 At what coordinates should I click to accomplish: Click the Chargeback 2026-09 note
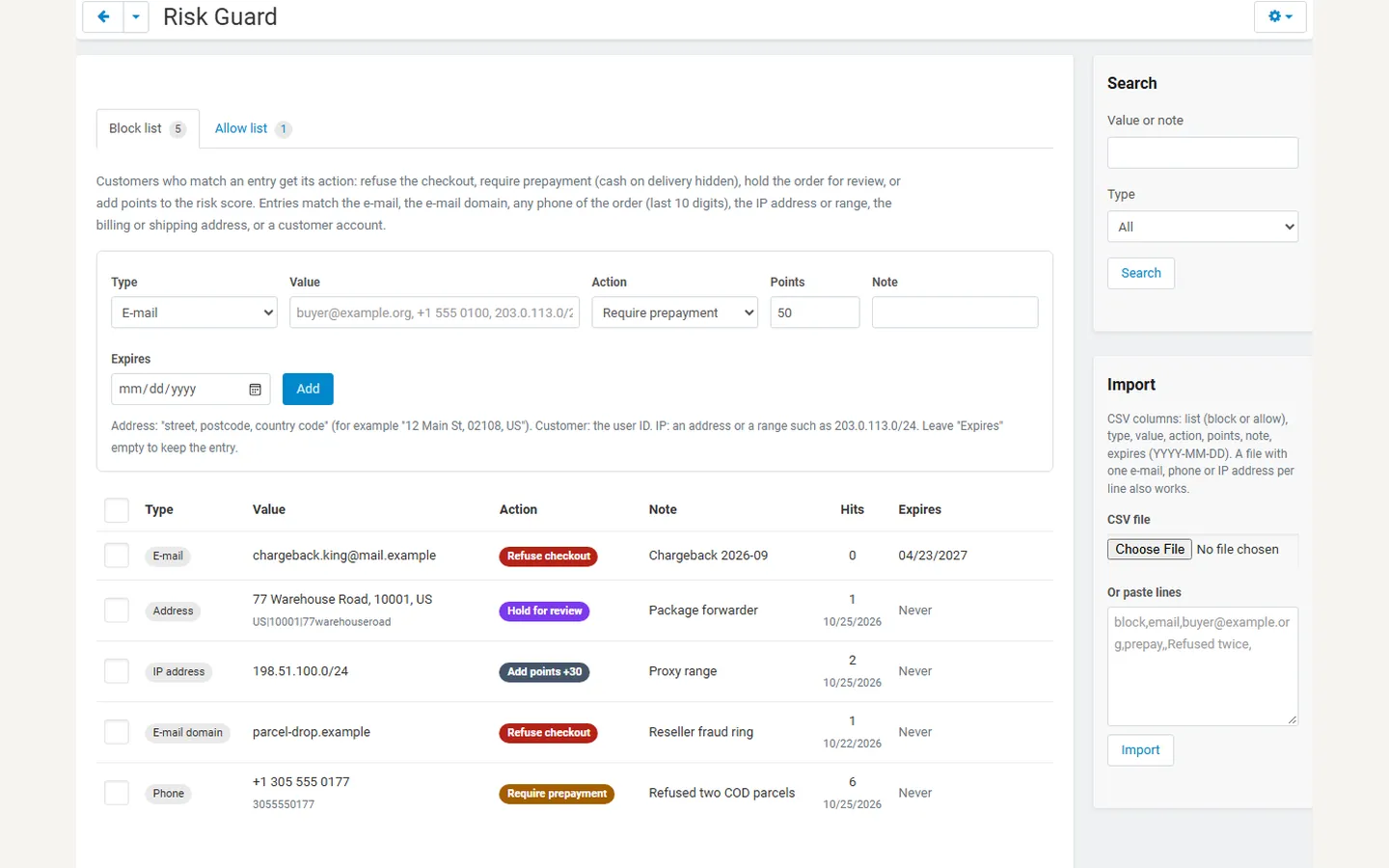point(709,556)
